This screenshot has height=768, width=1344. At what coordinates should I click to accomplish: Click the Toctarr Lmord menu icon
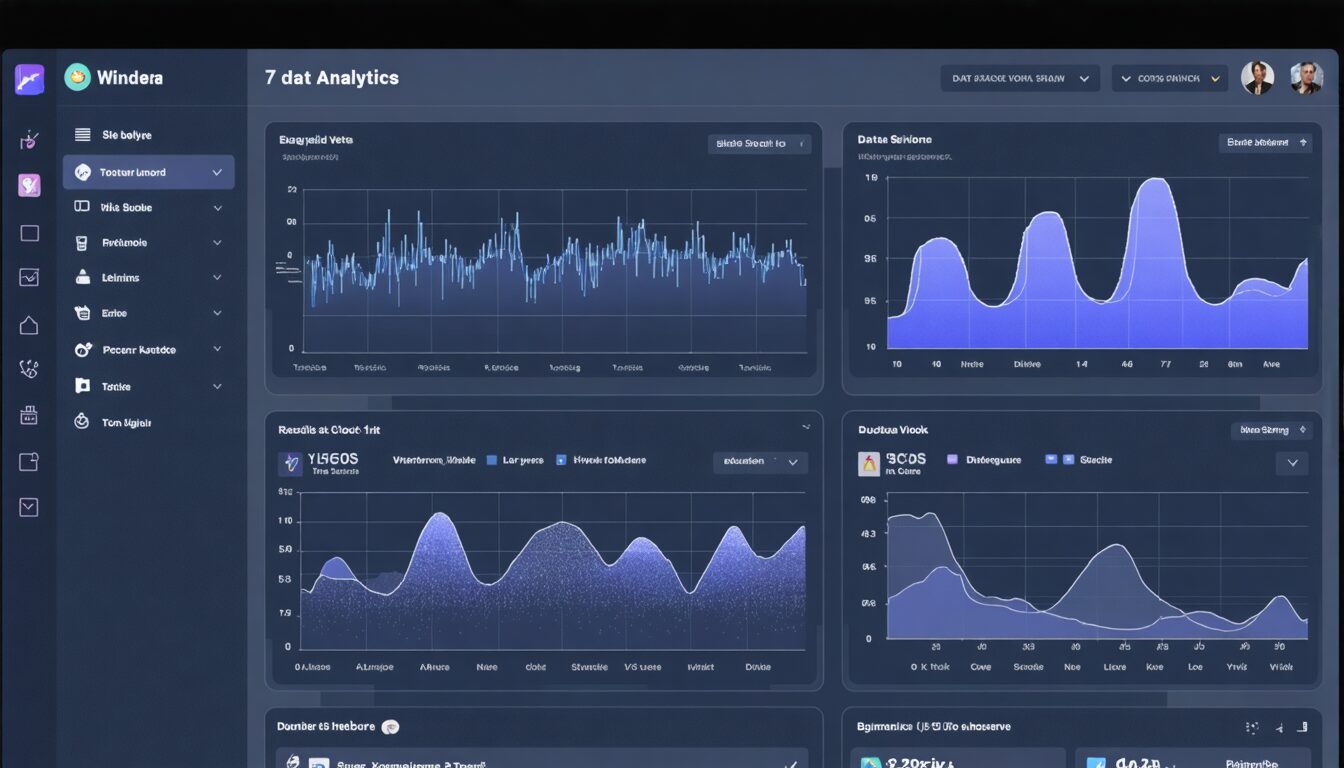pos(83,172)
